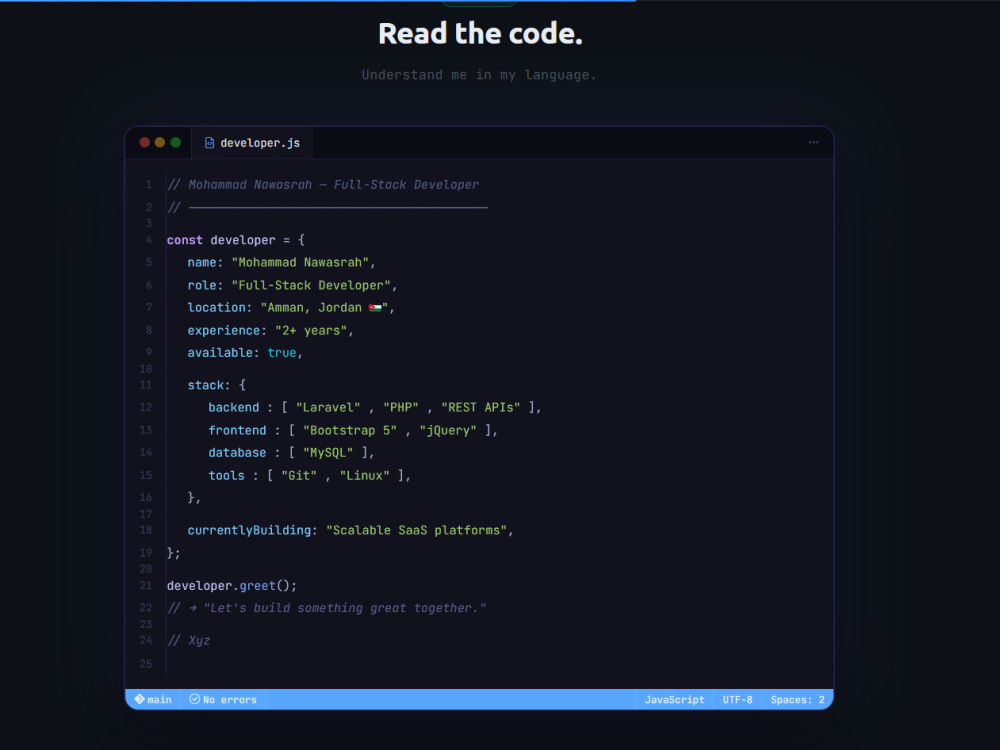Click the '// Xyz' comment

(x=188, y=641)
